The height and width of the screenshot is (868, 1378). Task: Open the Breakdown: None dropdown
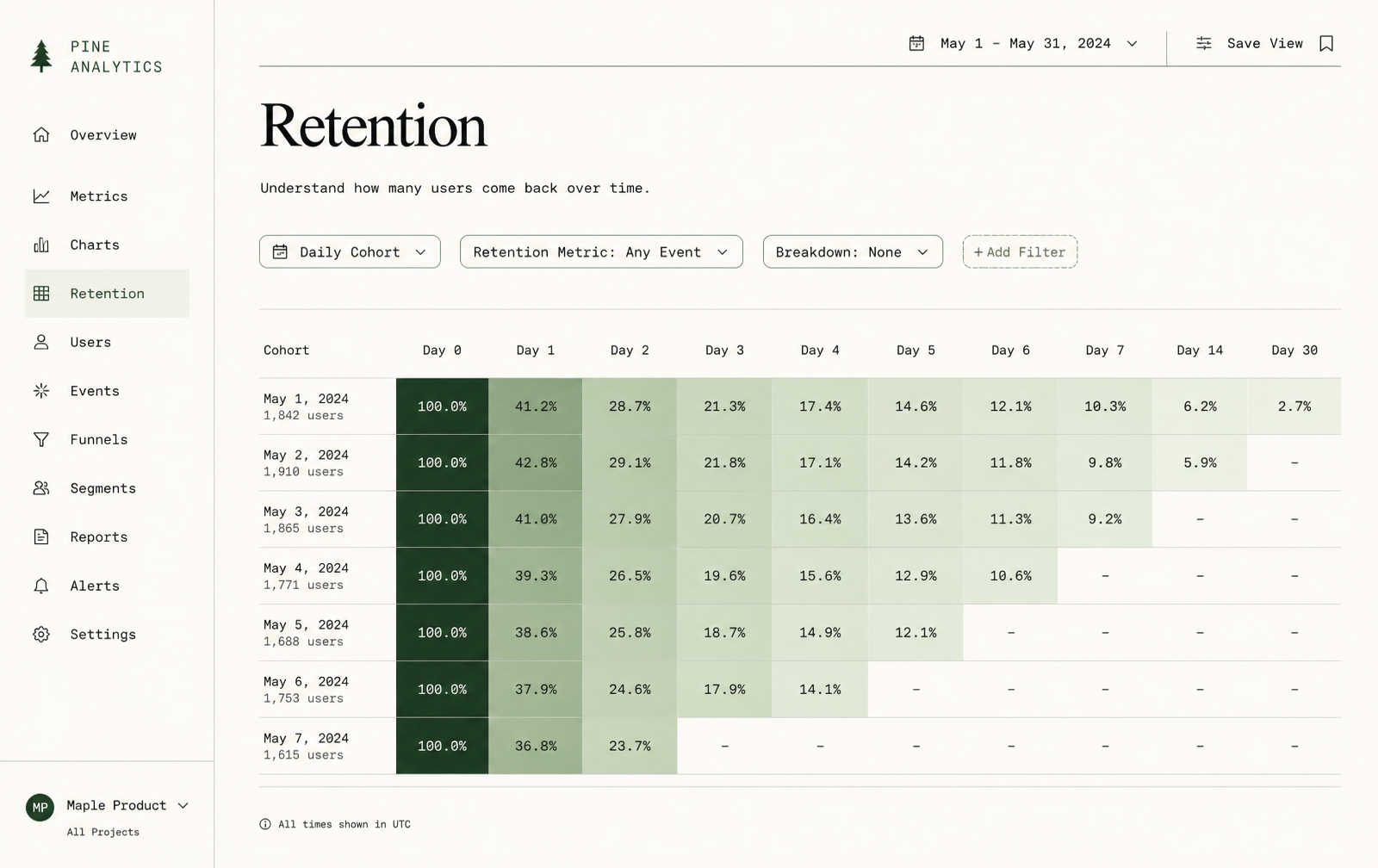tap(853, 251)
